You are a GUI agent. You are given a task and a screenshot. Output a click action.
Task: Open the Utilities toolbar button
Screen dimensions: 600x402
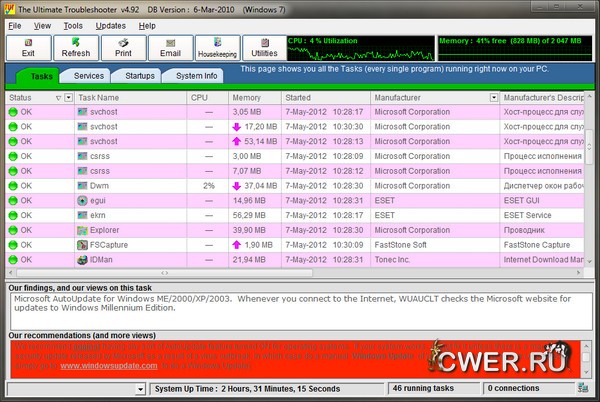[x=264, y=46]
